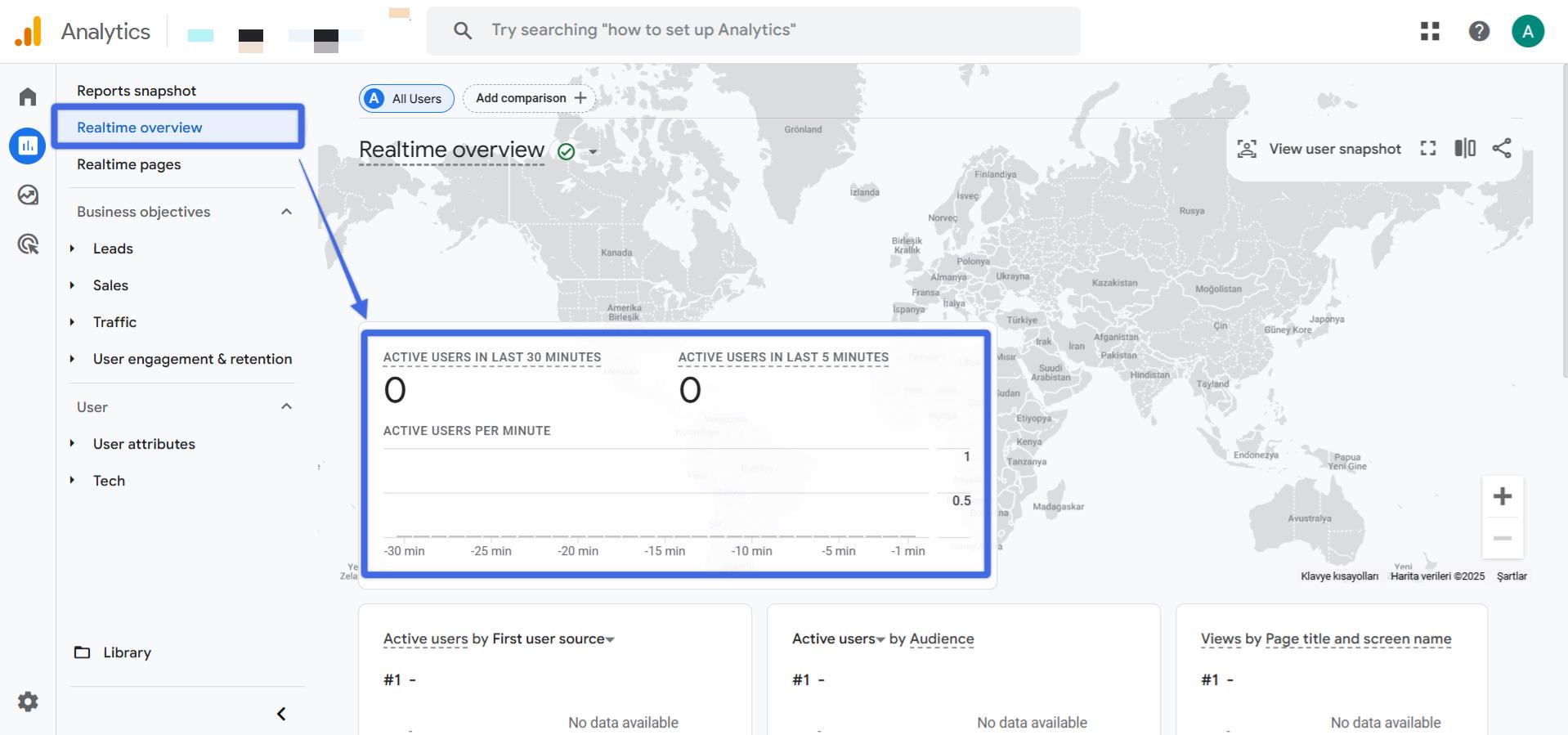Image resolution: width=1568 pixels, height=735 pixels.
Task: Expand the Leads item
Action: 72,249
